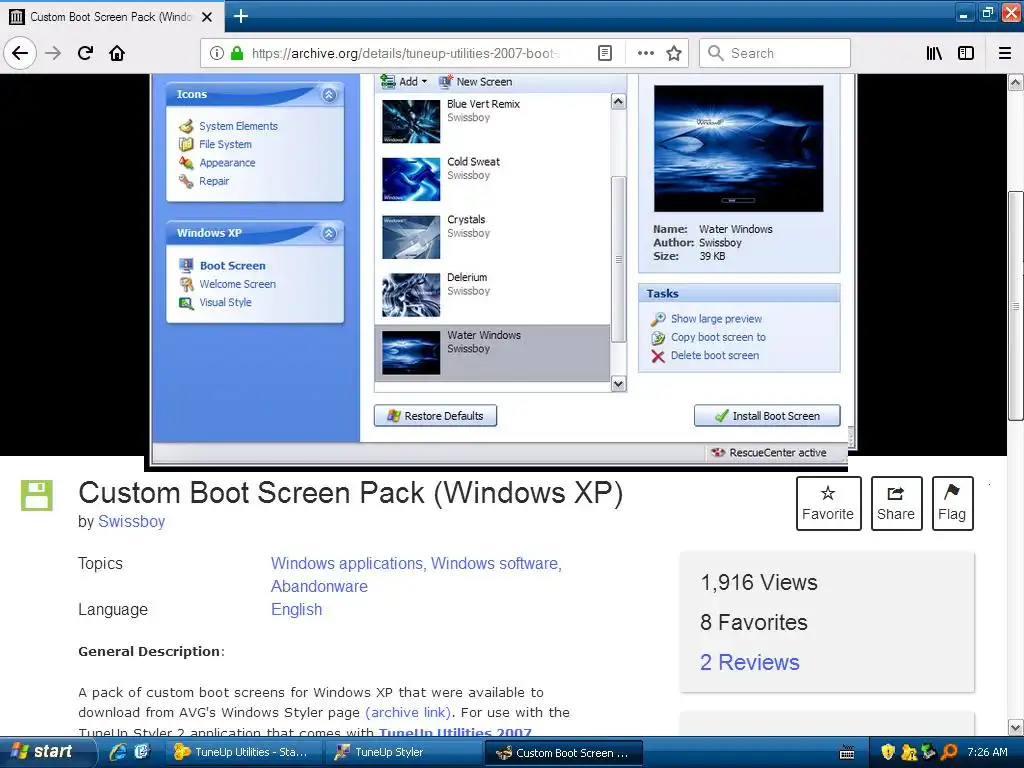Click the Share button
Screen dimensions: 1024x768
coord(896,503)
